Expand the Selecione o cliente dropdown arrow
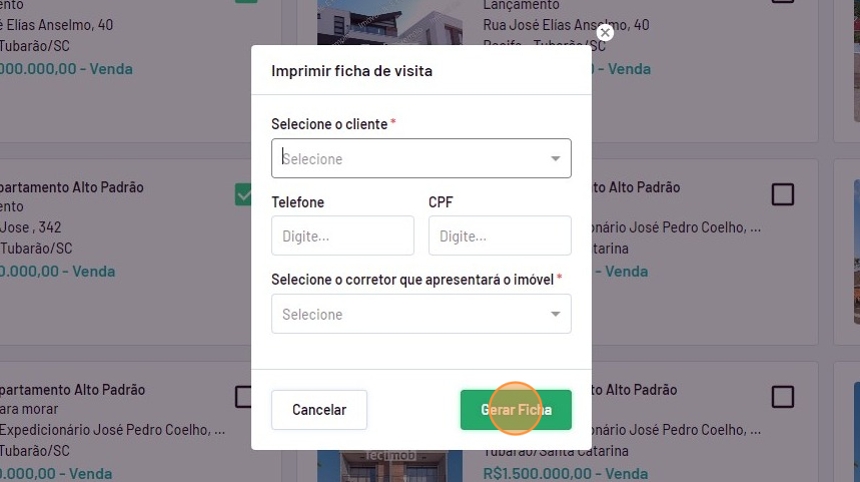The height and width of the screenshot is (482, 860). [x=555, y=159]
